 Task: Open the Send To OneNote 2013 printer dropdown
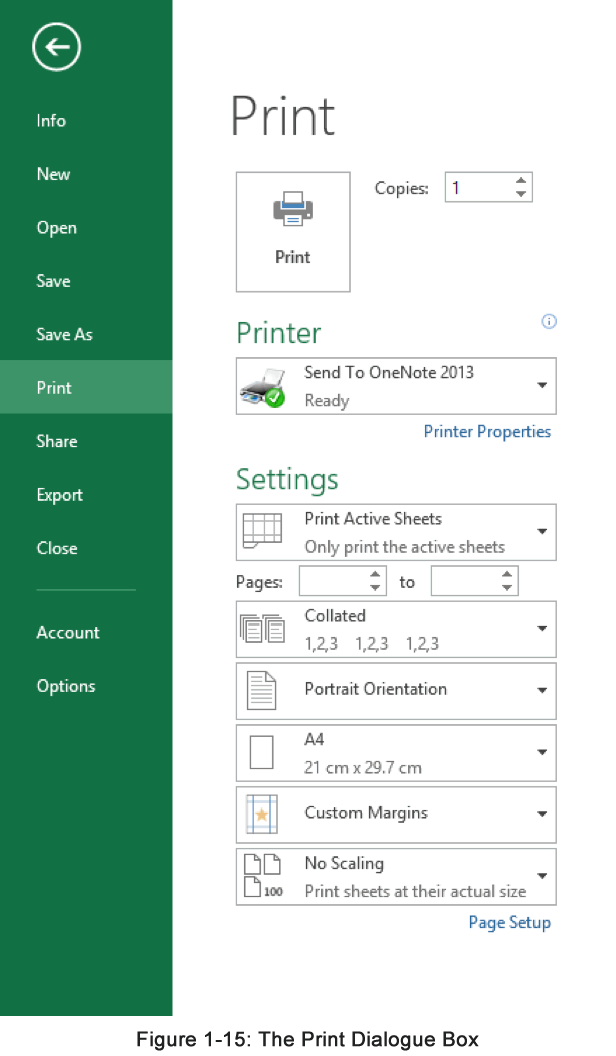[x=541, y=386]
